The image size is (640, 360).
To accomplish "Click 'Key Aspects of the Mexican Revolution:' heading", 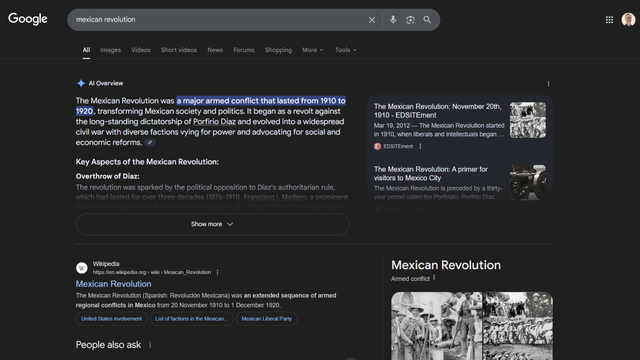I will (147, 162).
